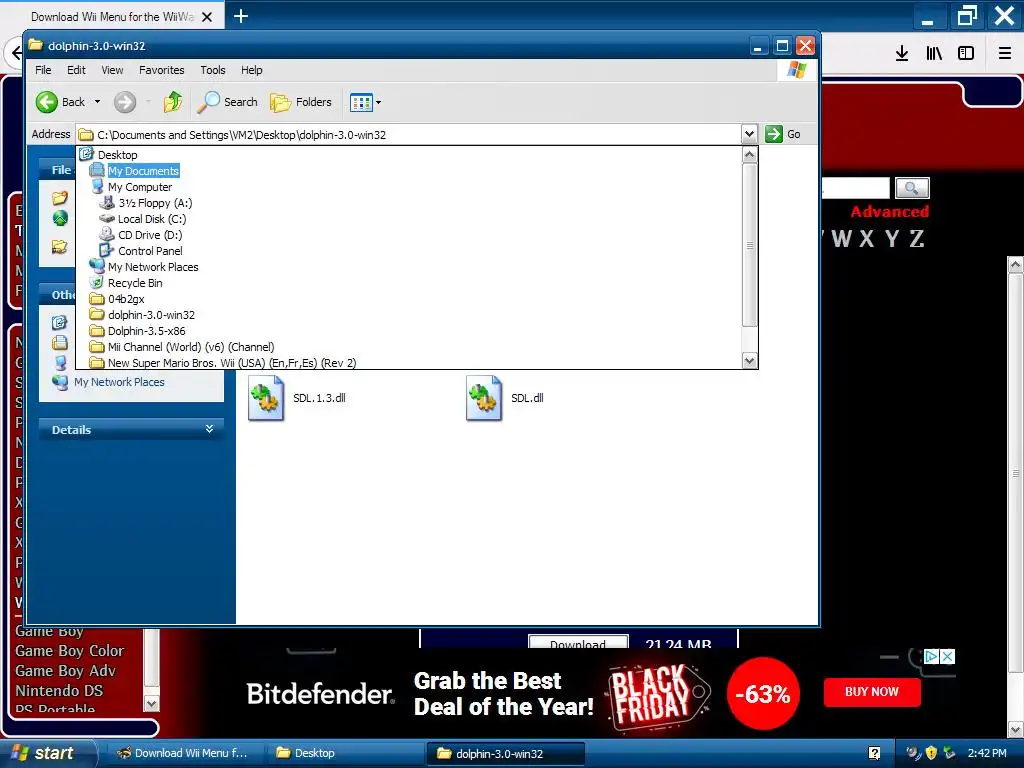The width and height of the screenshot is (1024, 768).
Task: Select the SDL.dll file icon
Action: 484,398
